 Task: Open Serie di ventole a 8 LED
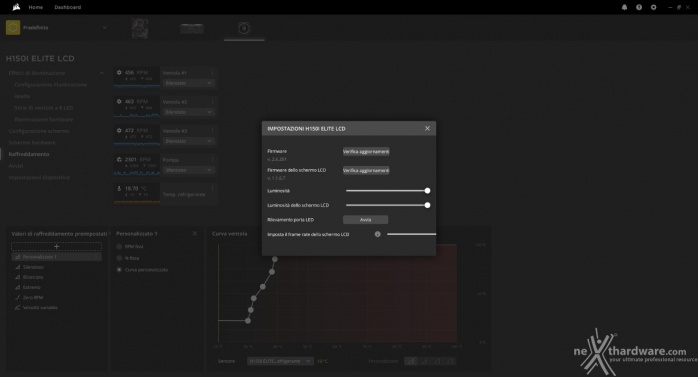click(x=44, y=108)
